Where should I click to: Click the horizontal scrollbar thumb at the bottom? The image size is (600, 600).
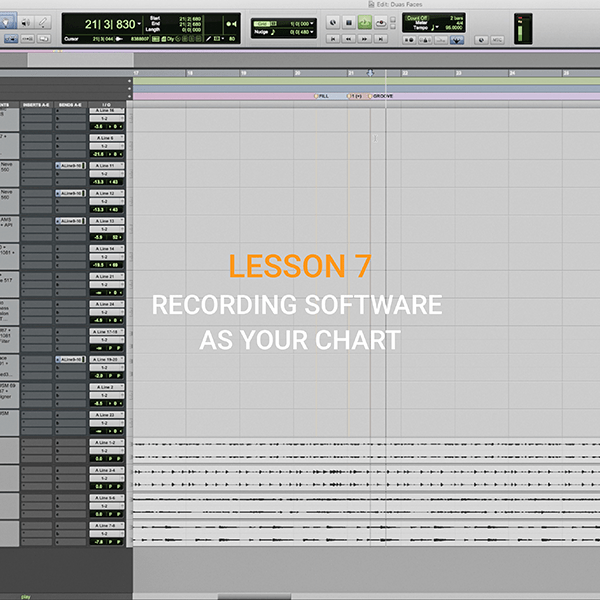[254, 596]
